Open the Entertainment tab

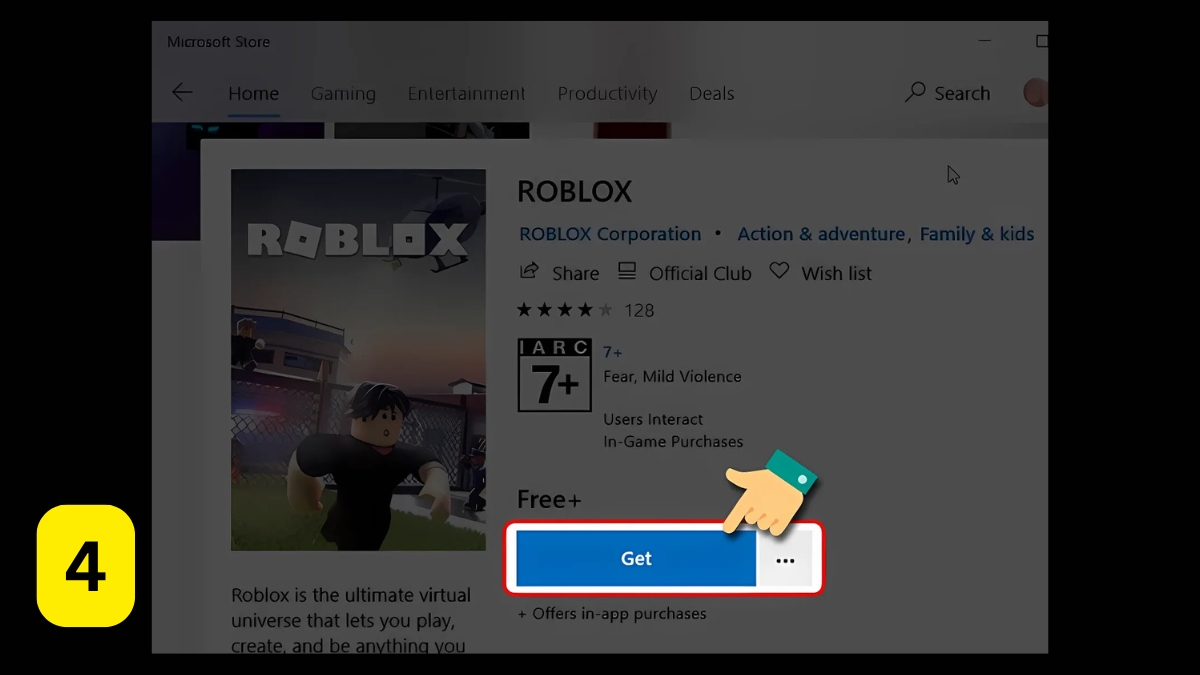[466, 93]
